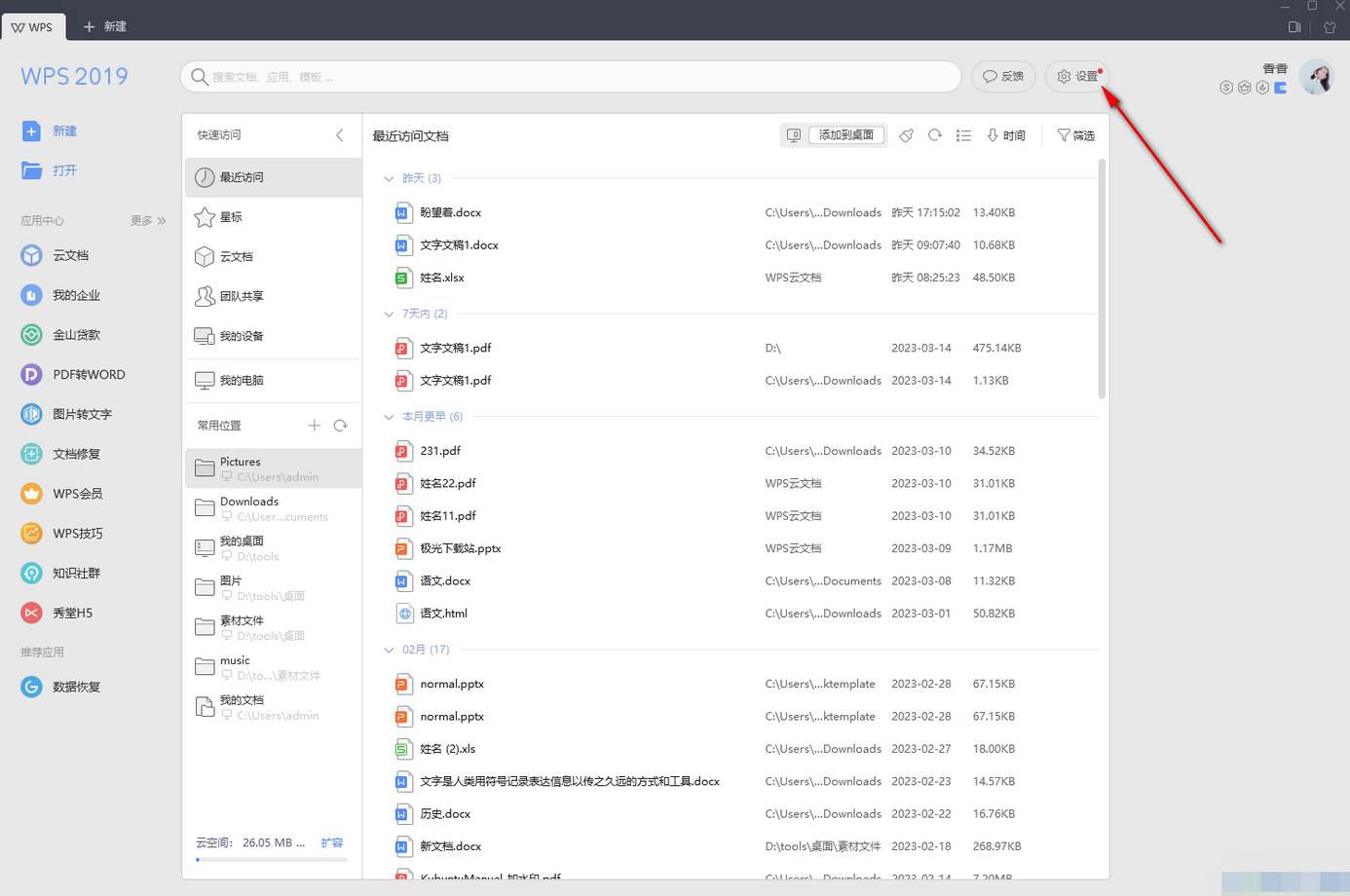Open file 文字文稿1.docx
The image size is (1350, 896).
[x=459, y=244]
